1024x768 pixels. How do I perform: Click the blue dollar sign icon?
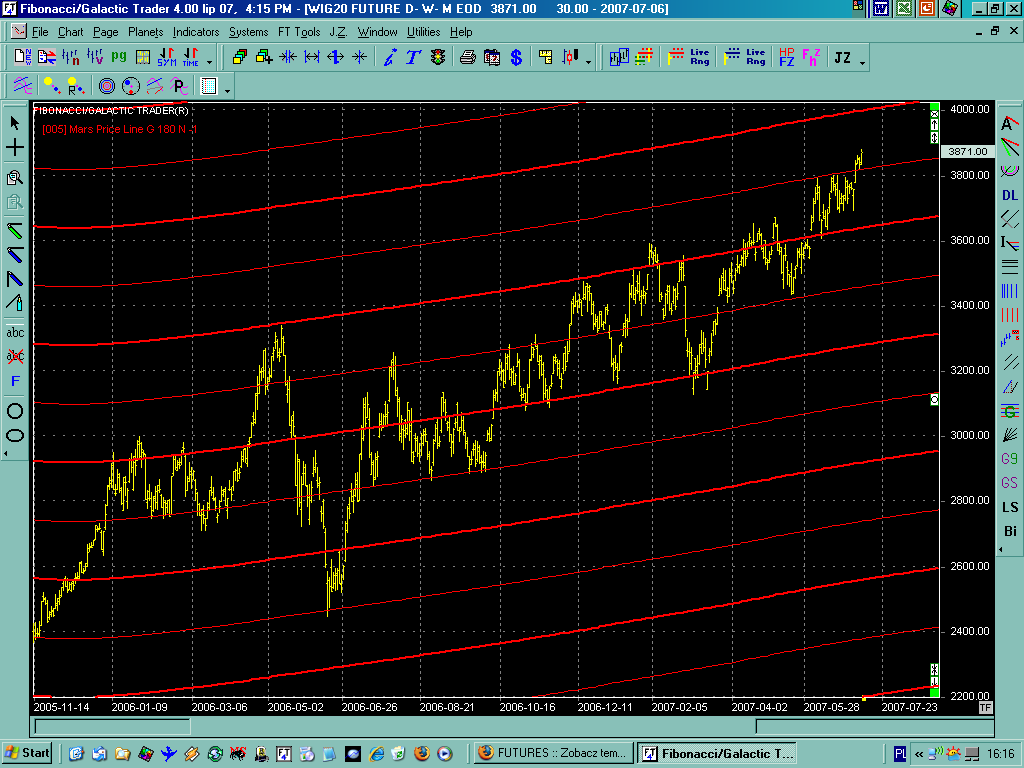516,57
